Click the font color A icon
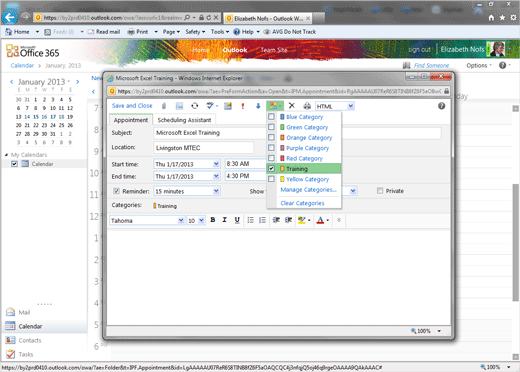 pos(320,220)
